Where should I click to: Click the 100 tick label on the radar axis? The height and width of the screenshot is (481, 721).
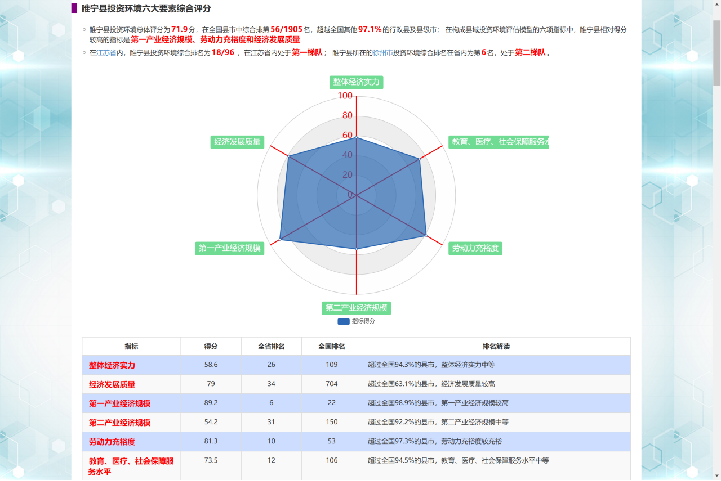tap(345, 96)
